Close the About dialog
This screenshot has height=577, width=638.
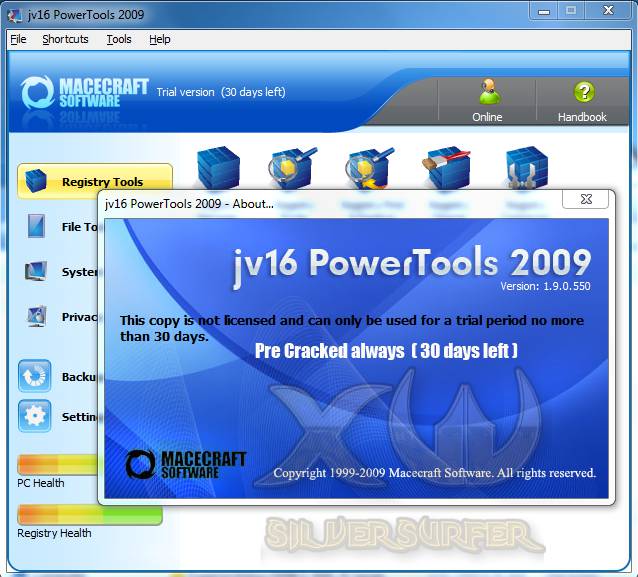[586, 199]
